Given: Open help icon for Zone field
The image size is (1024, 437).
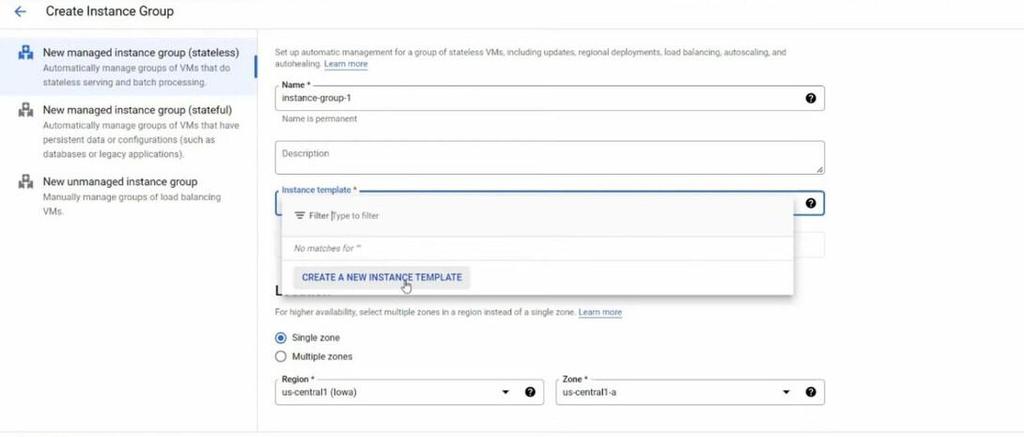Looking at the screenshot, I should point(810,392).
